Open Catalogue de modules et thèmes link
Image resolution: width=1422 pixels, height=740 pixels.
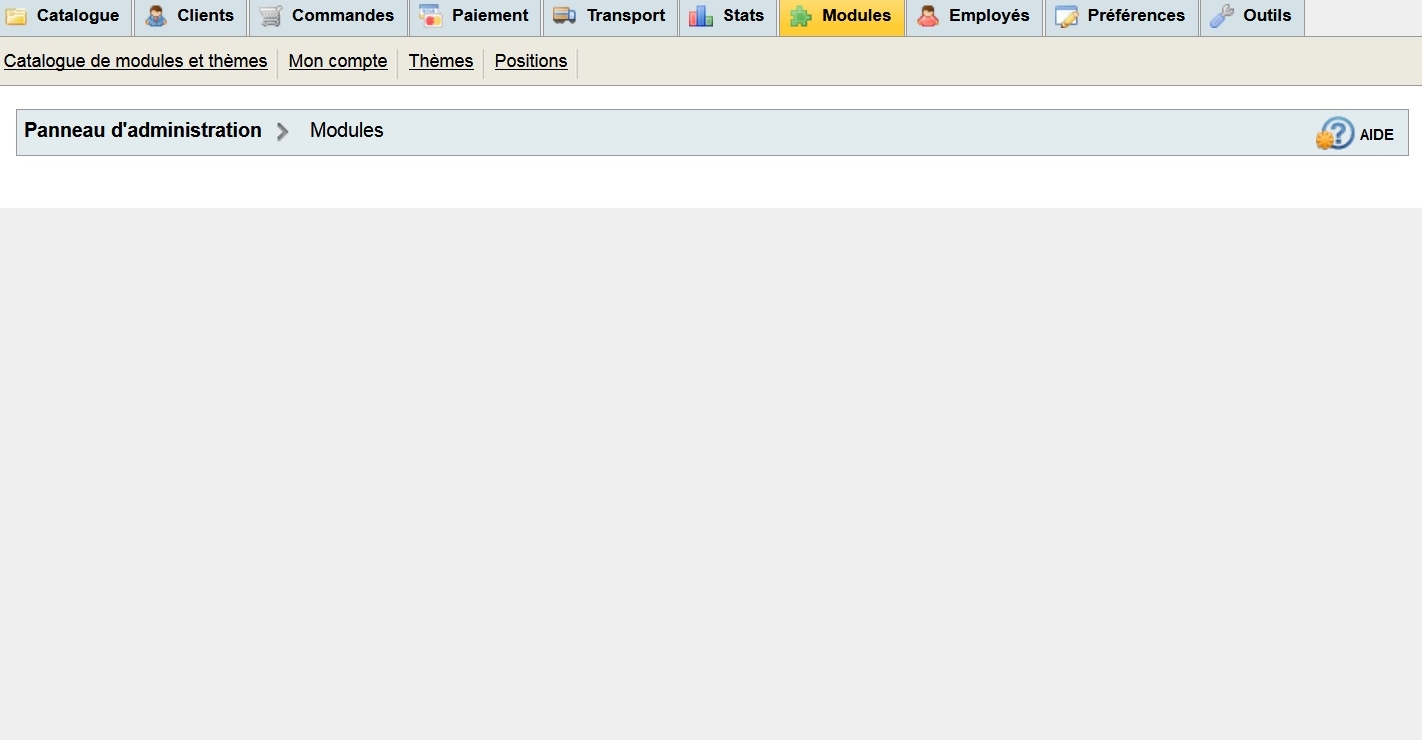pos(136,61)
